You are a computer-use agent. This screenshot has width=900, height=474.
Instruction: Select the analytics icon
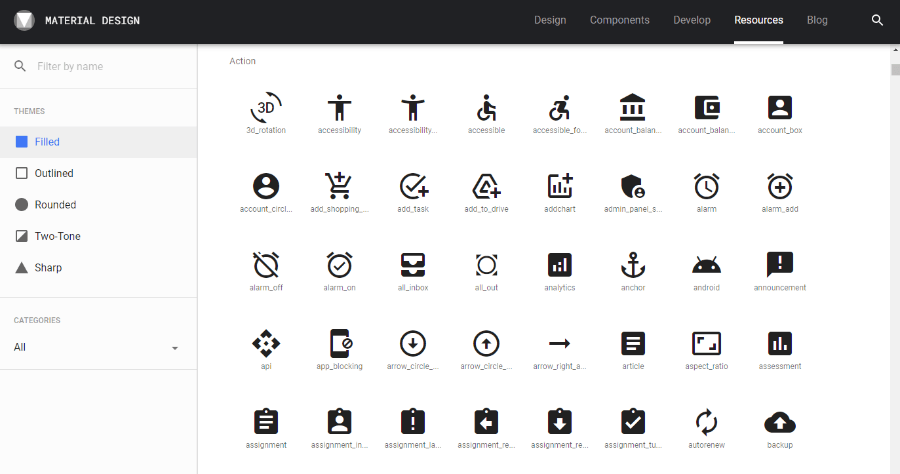(x=560, y=265)
